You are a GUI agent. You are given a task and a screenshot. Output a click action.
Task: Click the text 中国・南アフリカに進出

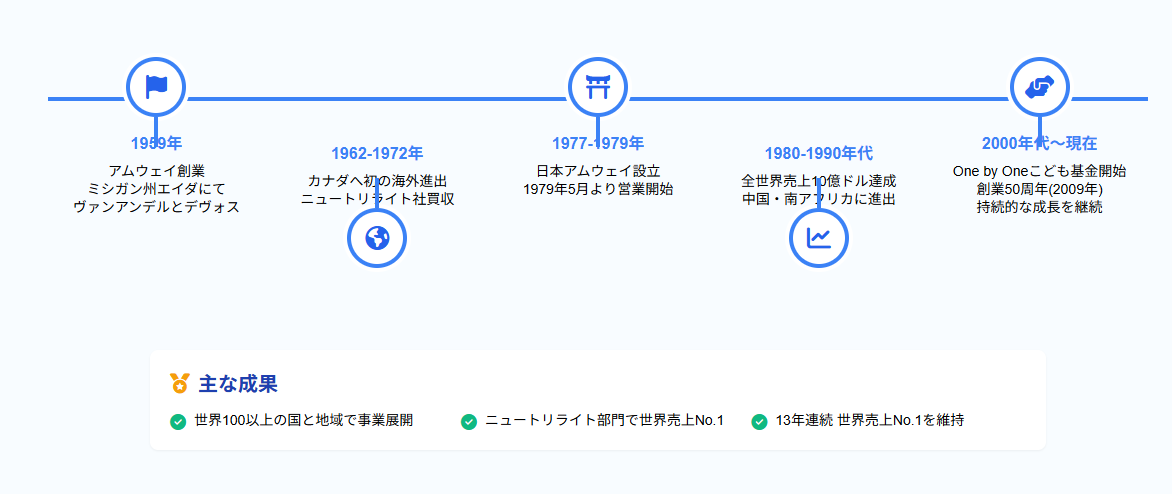tap(818, 199)
